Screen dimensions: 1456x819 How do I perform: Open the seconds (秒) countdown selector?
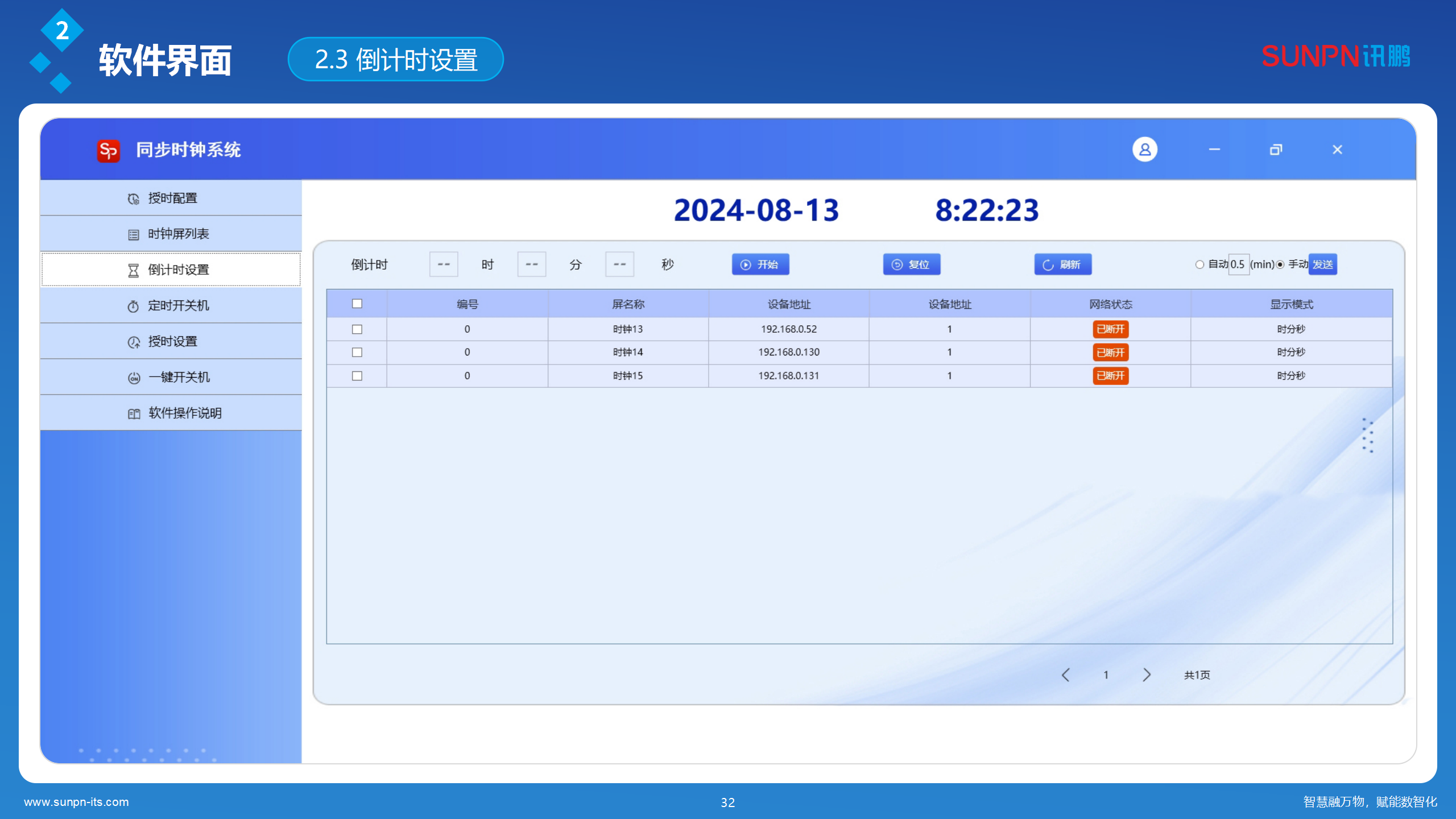click(619, 264)
